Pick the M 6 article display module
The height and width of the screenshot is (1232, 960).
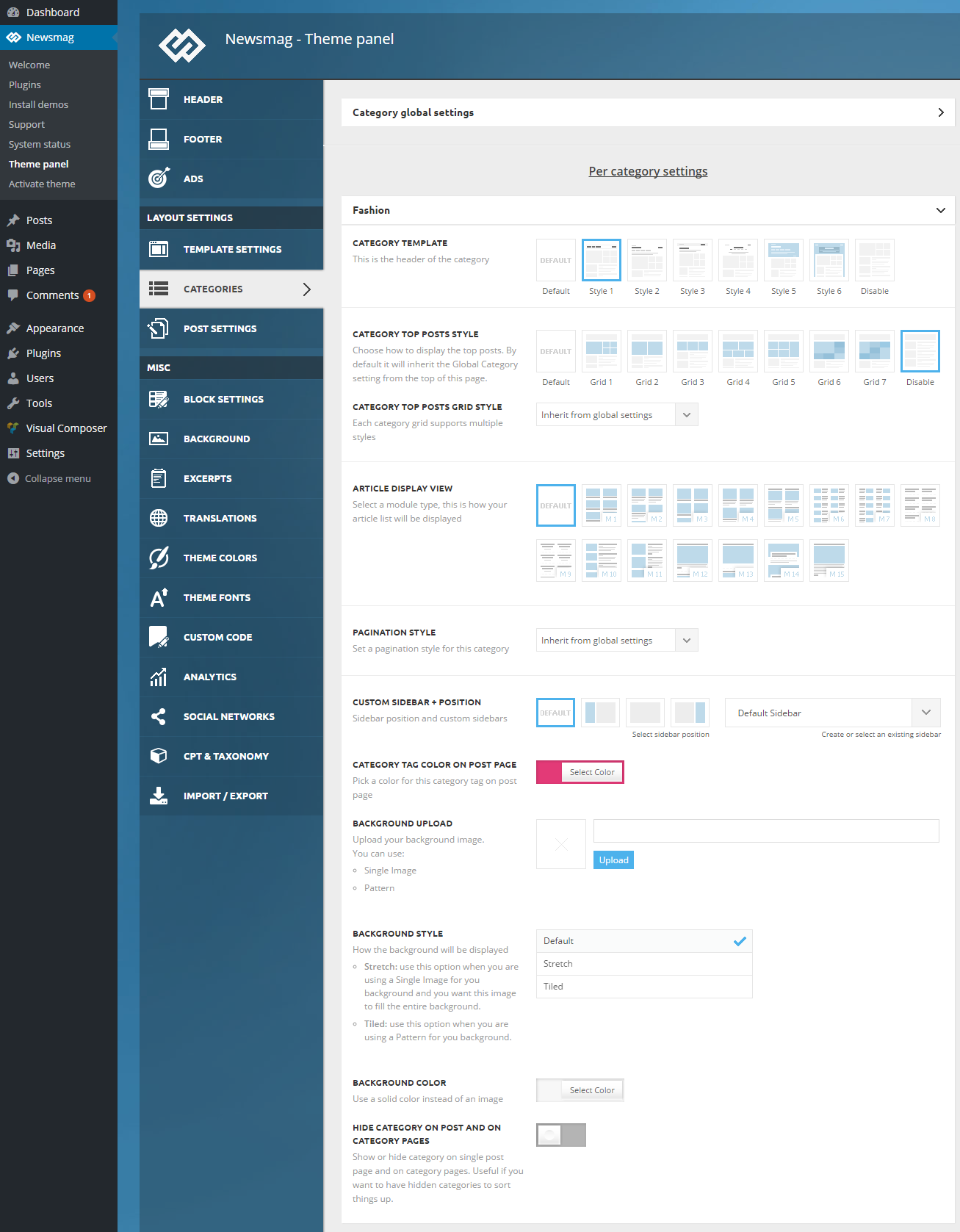point(829,505)
